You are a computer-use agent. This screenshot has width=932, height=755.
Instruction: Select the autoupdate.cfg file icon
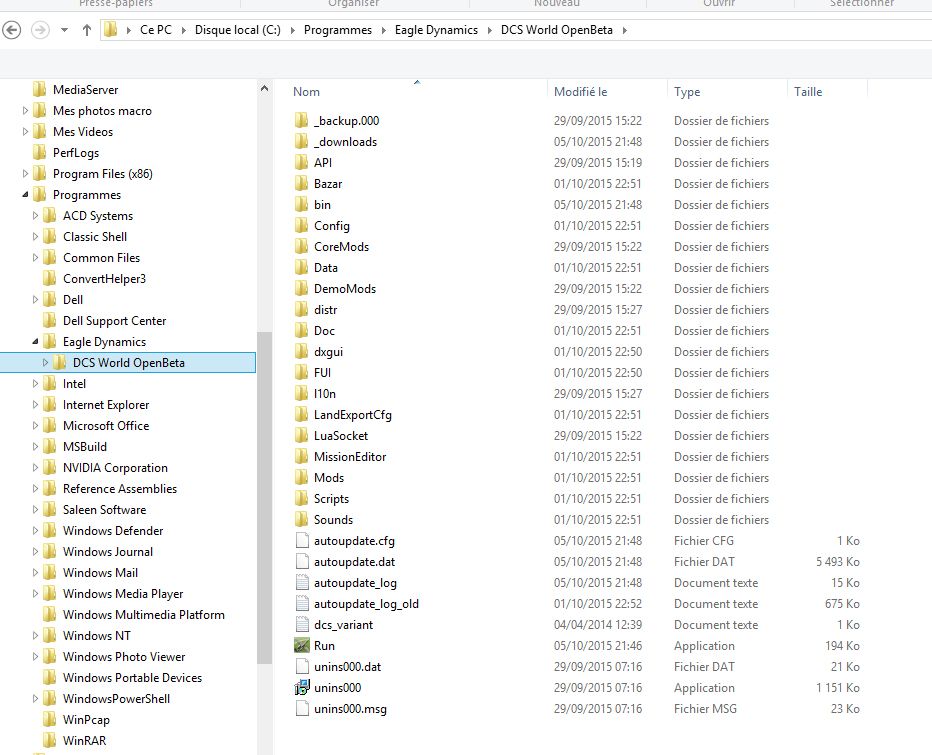point(303,541)
